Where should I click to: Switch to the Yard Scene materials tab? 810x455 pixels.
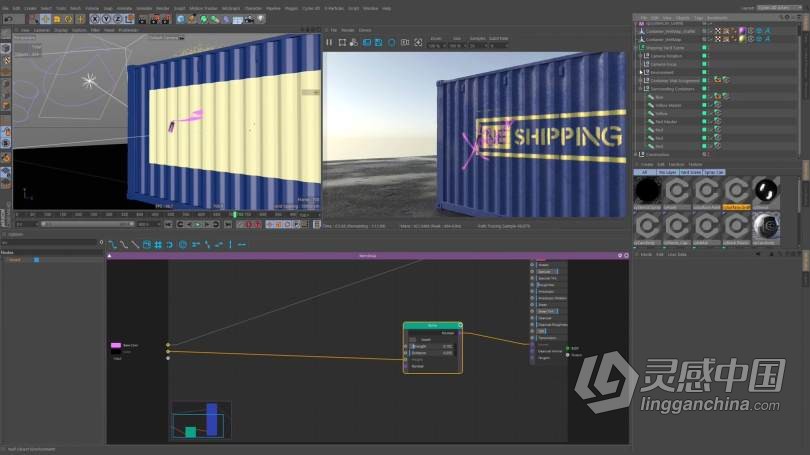691,172
